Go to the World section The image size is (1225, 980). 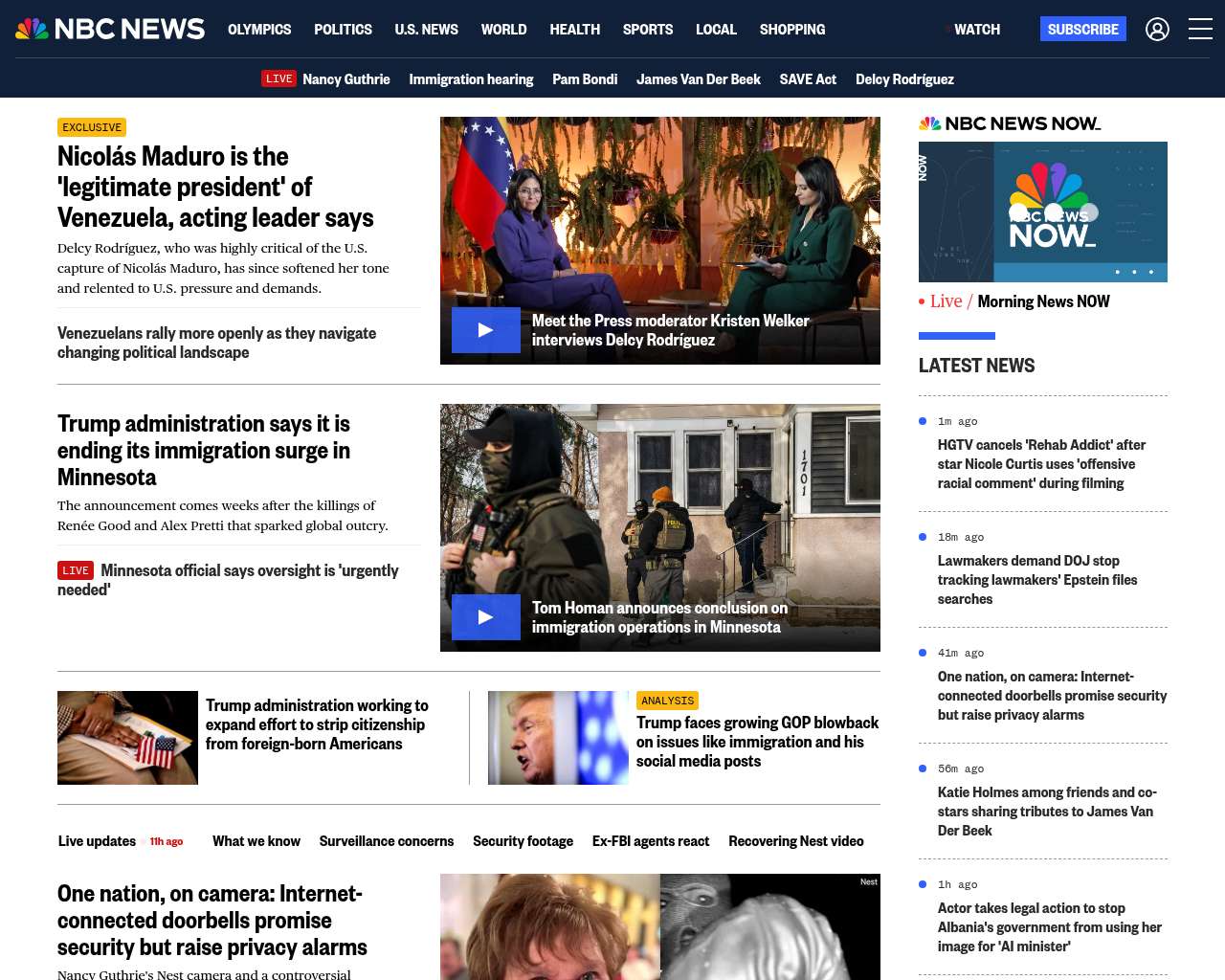point(503,30)
